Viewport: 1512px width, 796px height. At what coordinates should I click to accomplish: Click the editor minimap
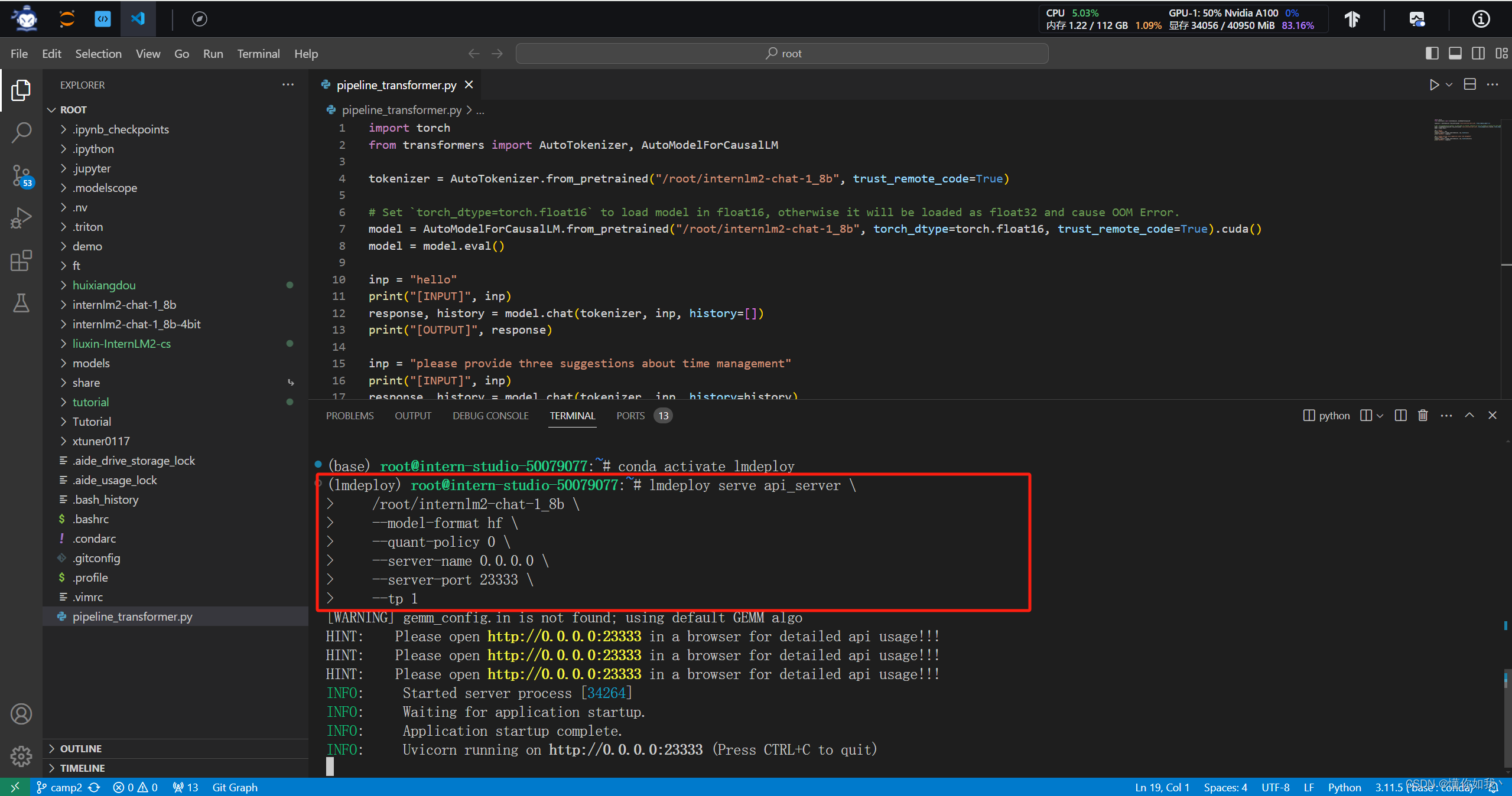[1467, 130]
